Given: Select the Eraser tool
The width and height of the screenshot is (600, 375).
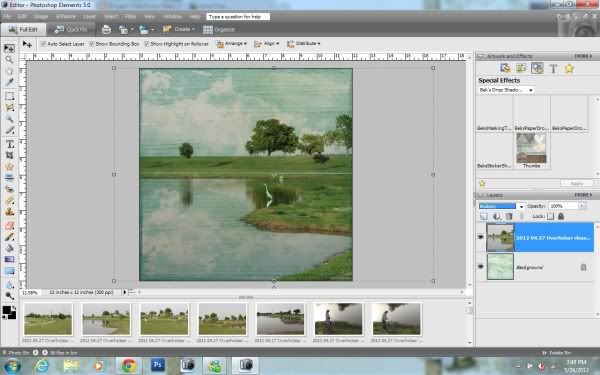Looking at the screenshot, I should pyautogui.click(x=9, y=225).
